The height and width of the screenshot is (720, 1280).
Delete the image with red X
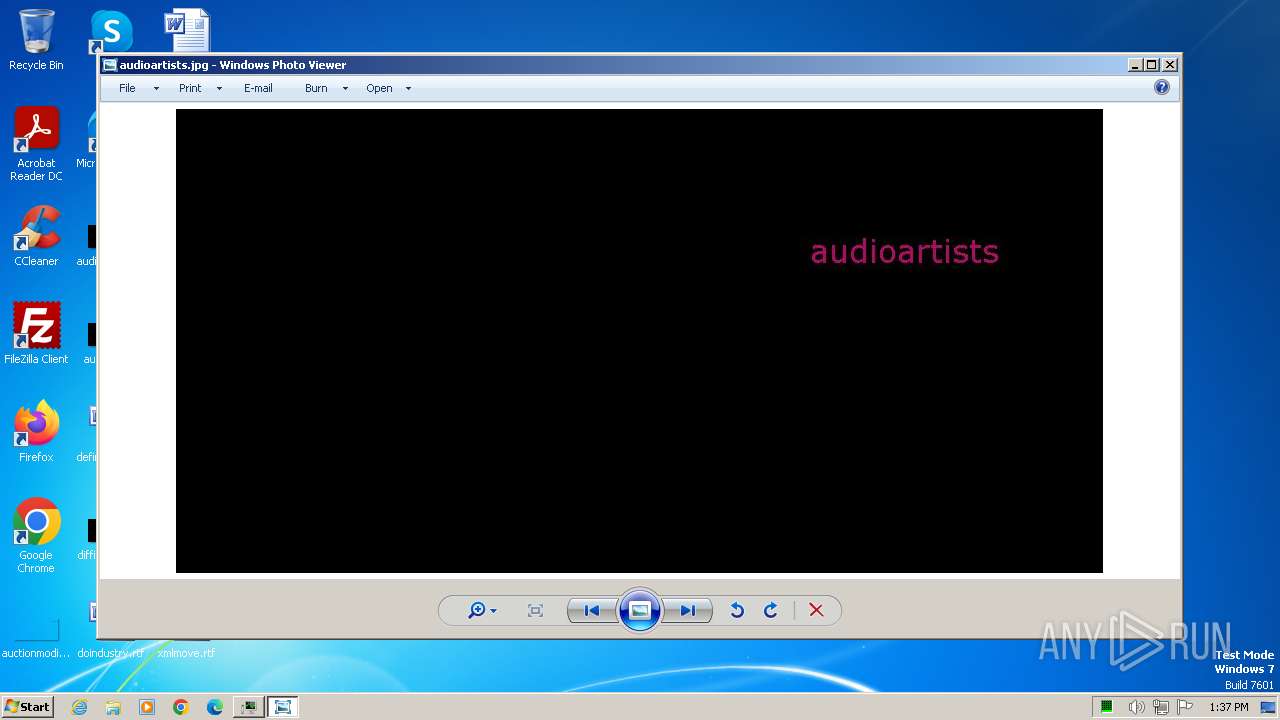(816, 610)
